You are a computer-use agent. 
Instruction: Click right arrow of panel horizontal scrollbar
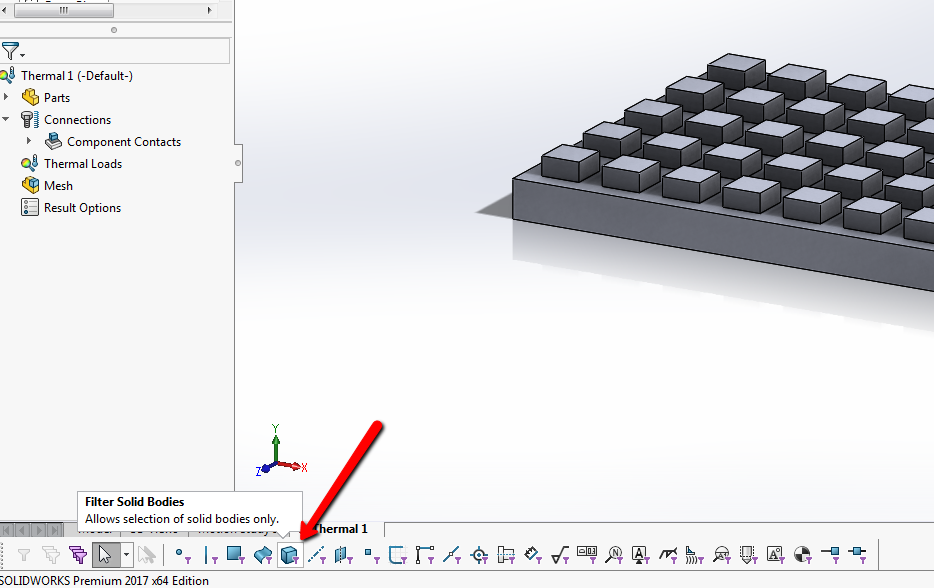(x=209, y=10)
